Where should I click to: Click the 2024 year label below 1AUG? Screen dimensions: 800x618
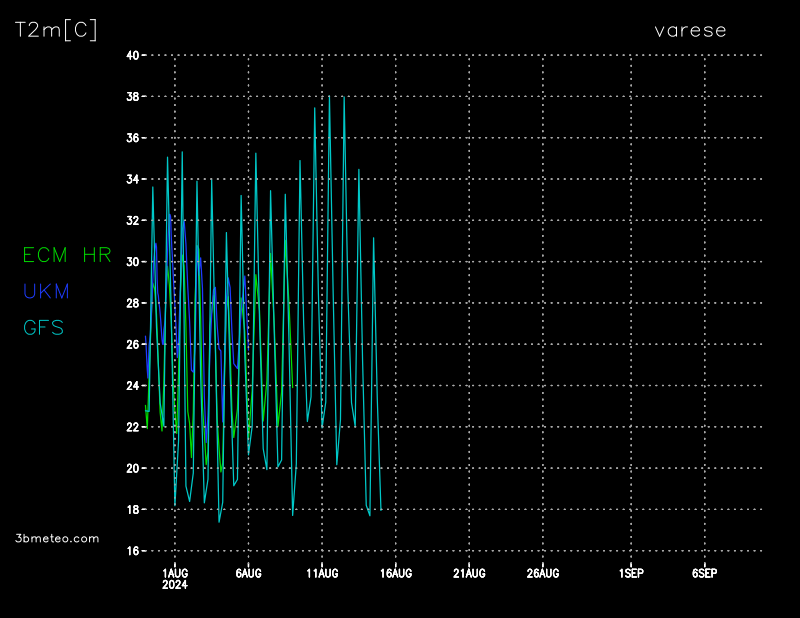(x=175, y=585)
